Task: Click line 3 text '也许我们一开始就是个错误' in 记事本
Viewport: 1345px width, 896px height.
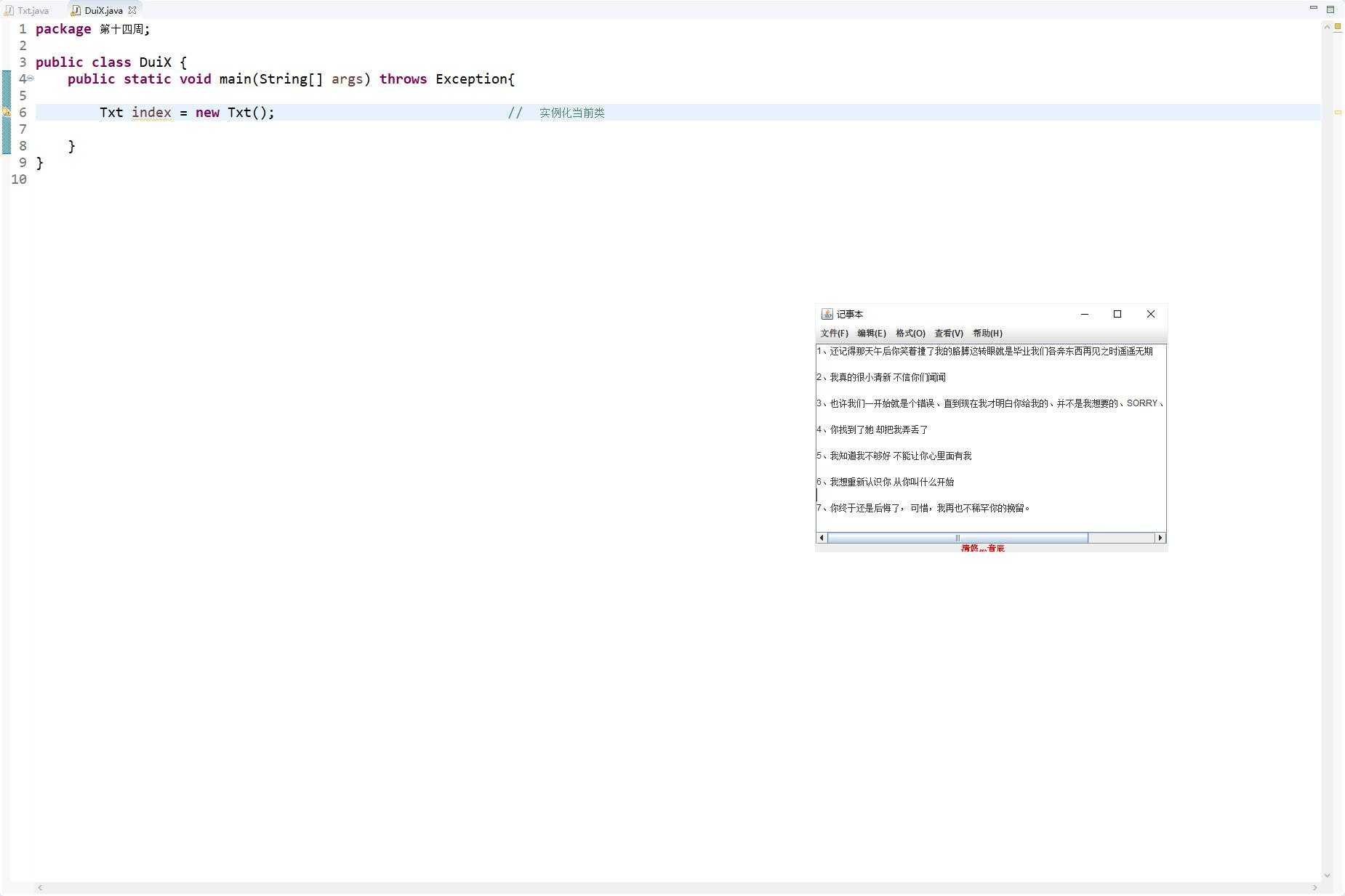Action: [882, 403]
